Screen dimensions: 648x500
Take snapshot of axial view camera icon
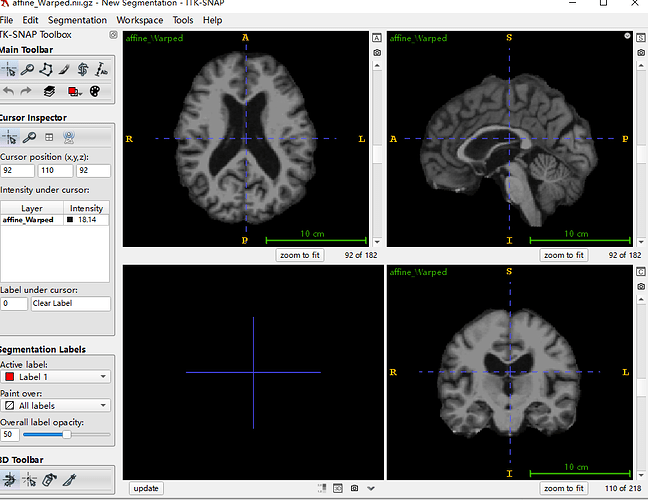coord(376,51)
